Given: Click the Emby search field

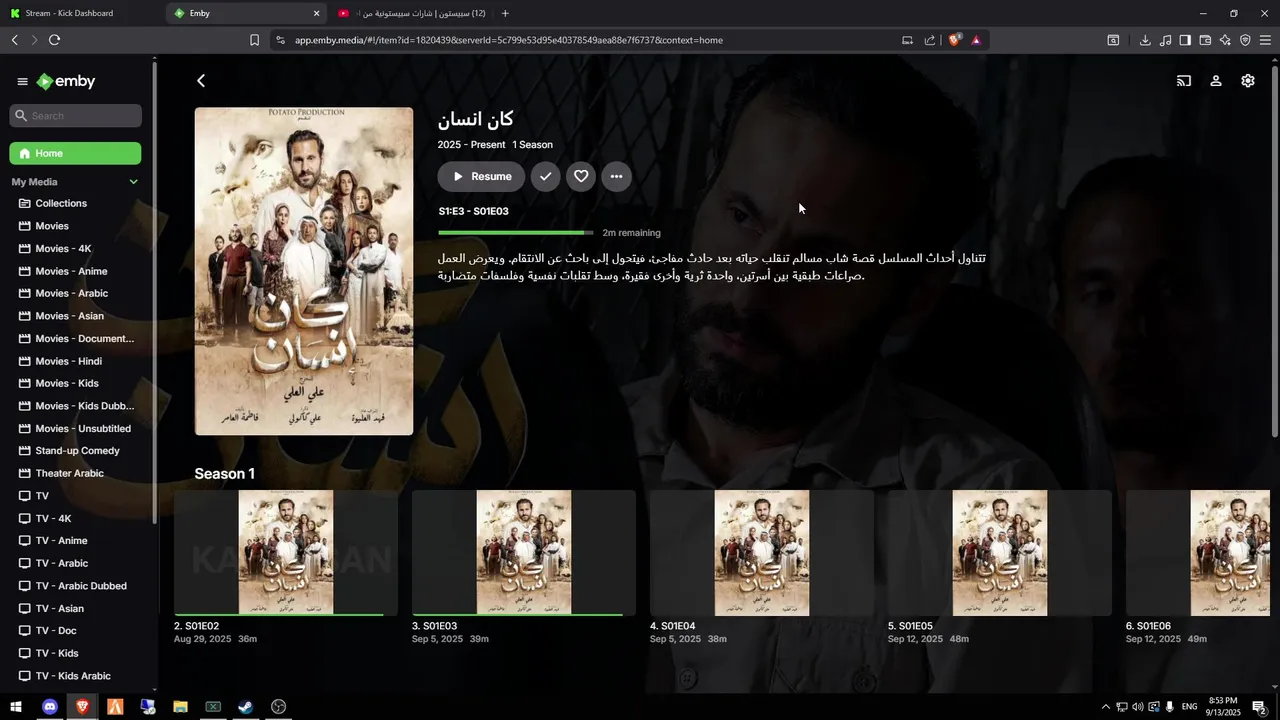Looking at the screenshot, I should click(x=75, y=116).
